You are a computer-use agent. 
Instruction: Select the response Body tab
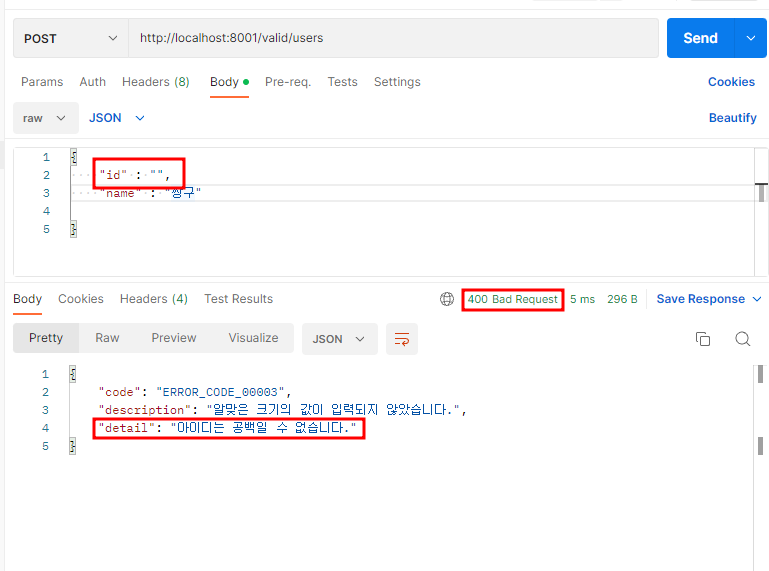(27, 299)
